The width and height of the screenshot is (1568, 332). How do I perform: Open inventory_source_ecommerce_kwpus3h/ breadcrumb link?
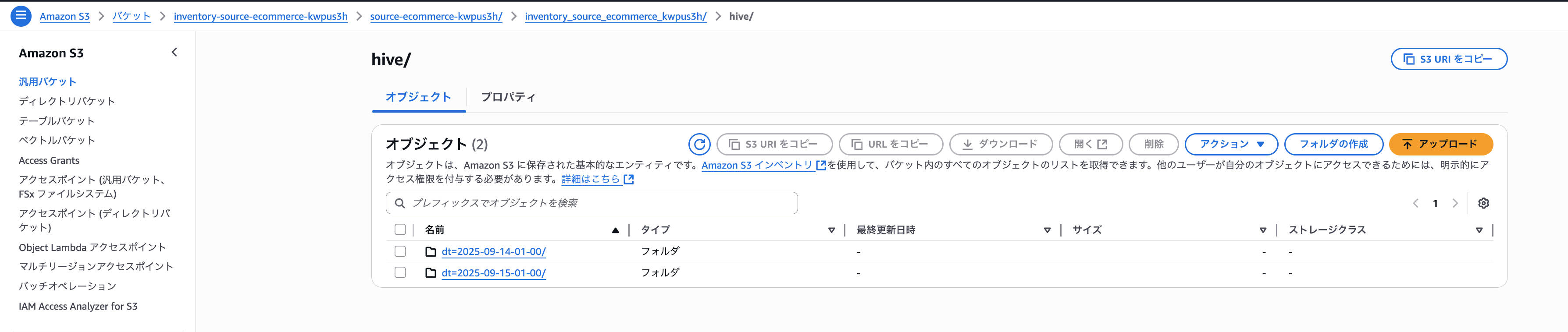coord(615,16)
